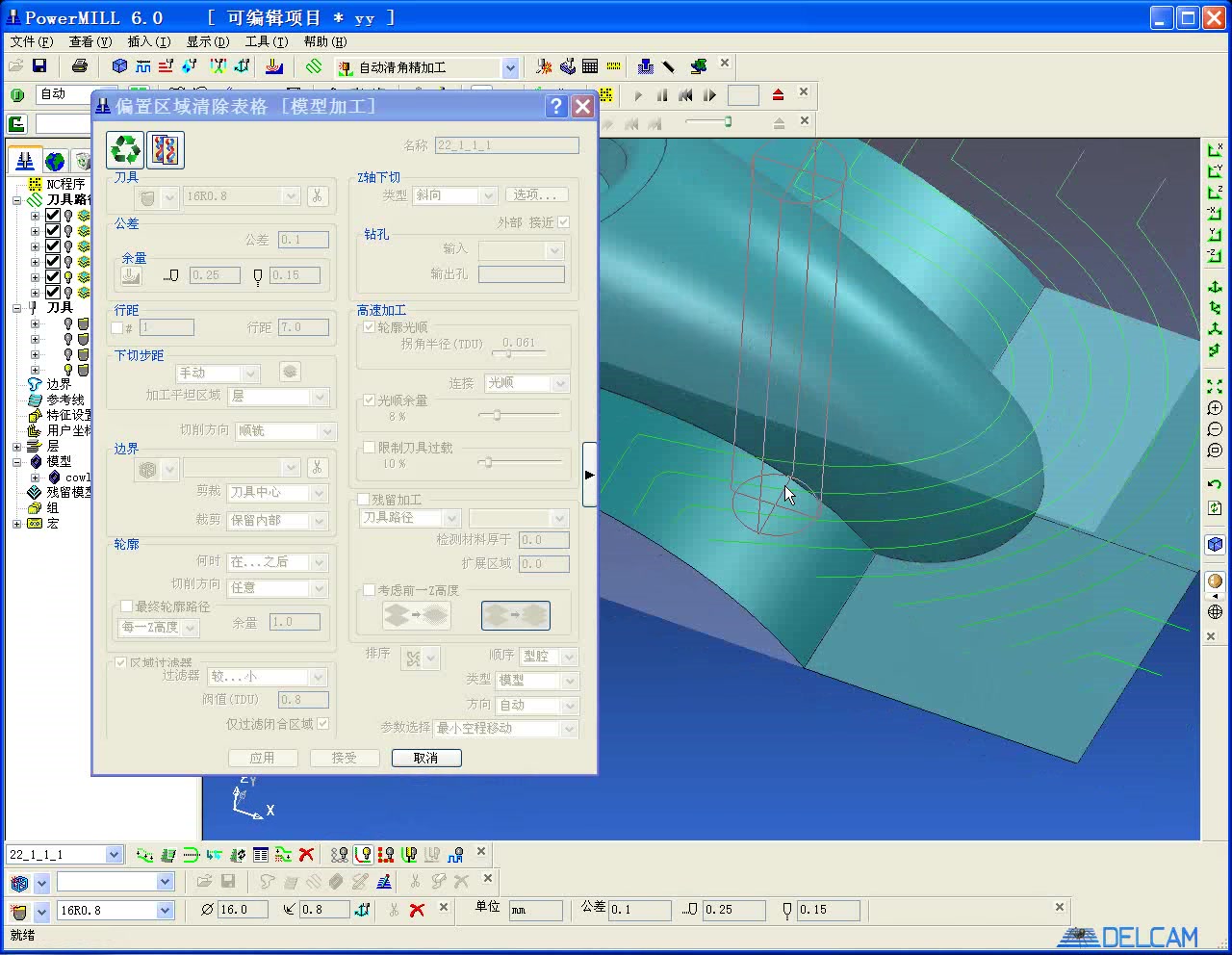The height and width of the screenshot is (955, 1232).
Task: Click the red X delete tool icon
Action: (417, 910)
